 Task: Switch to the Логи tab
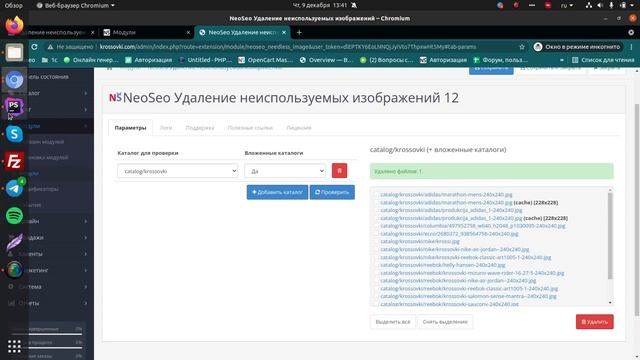point(166,128)
